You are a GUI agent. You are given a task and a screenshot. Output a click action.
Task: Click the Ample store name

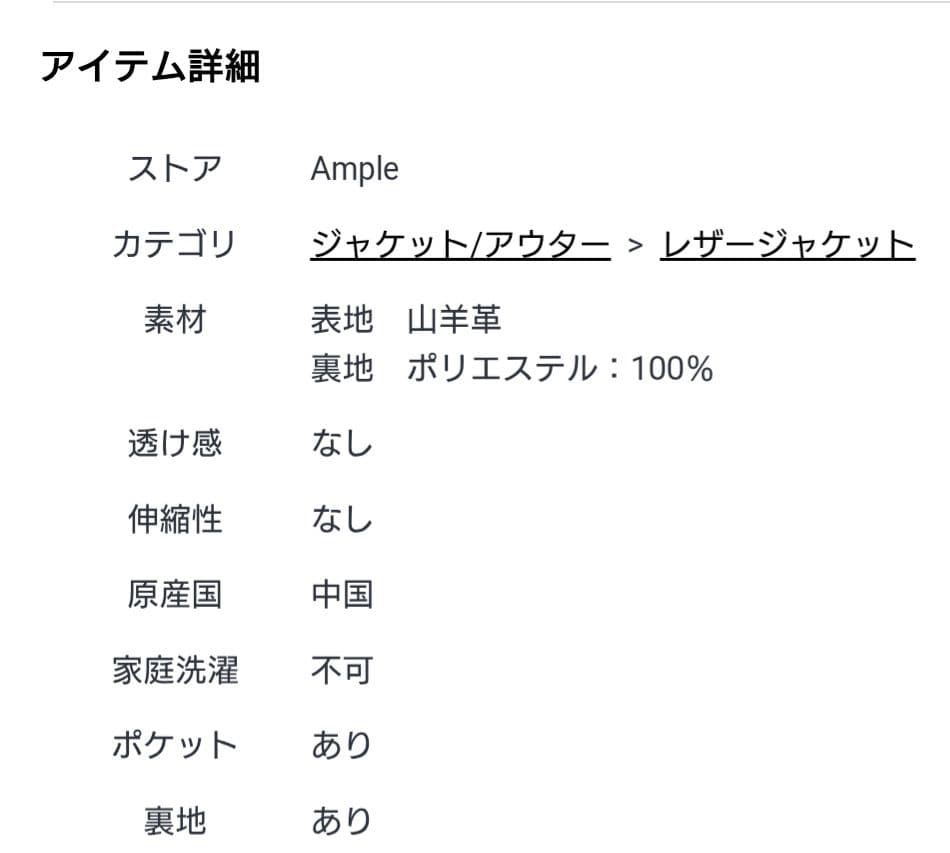click(x=354, y=168)
